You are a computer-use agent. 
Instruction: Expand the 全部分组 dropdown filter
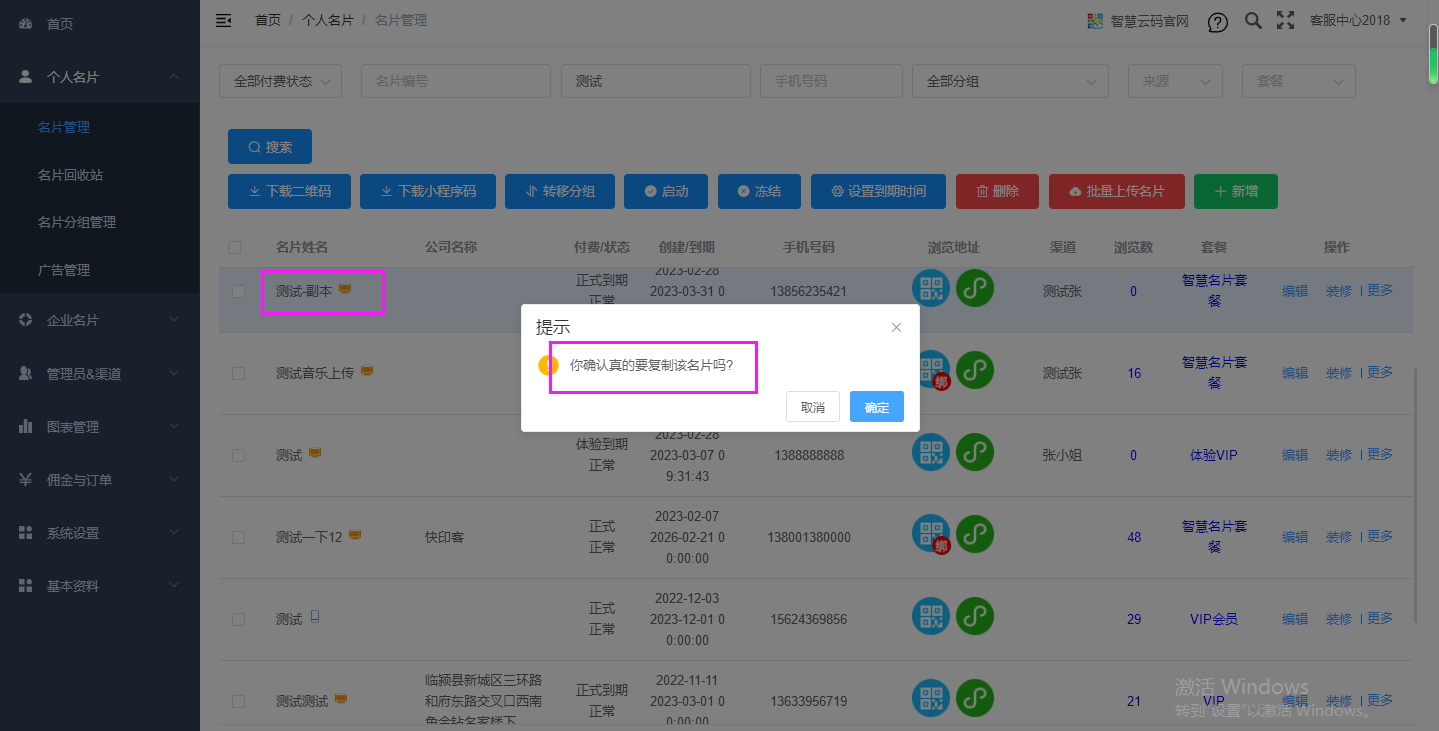point(1010,81)
